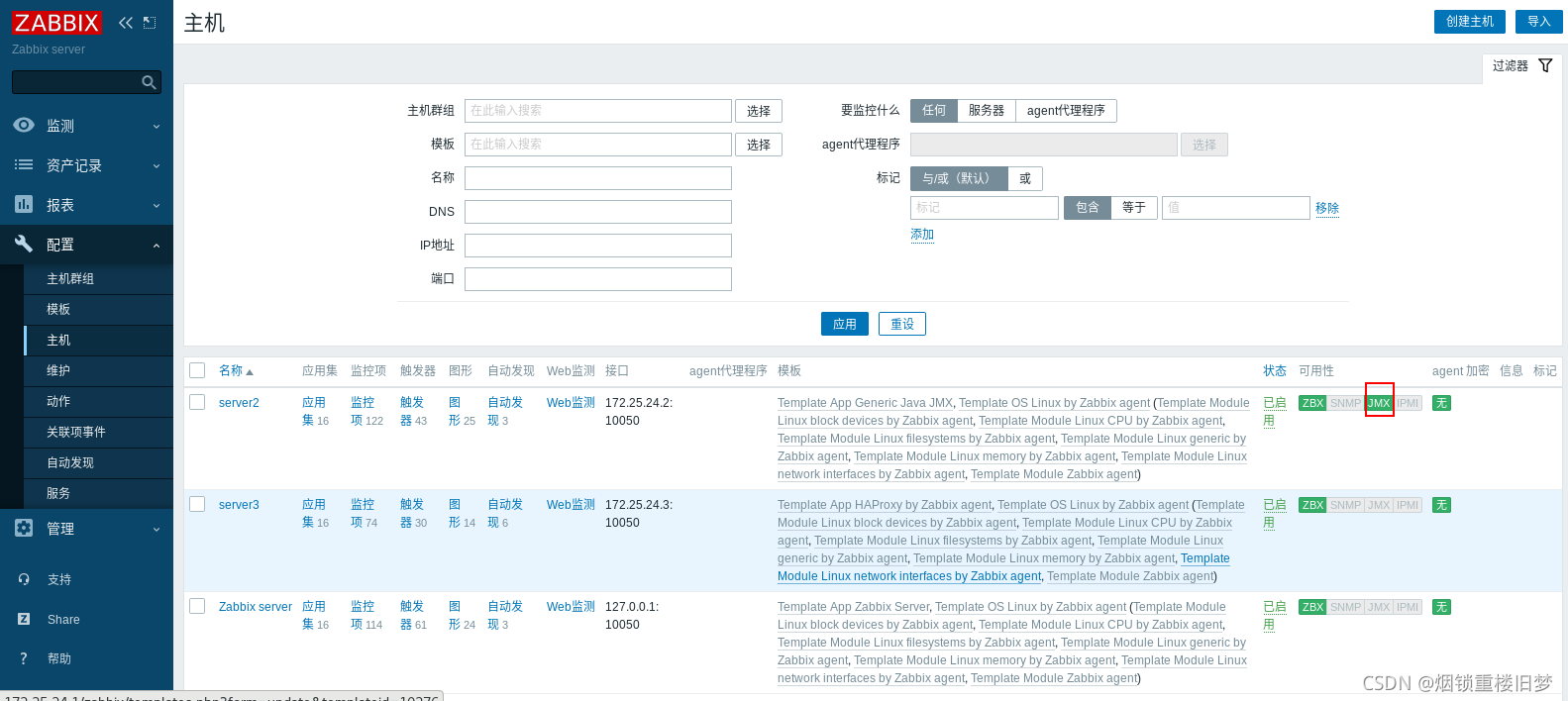Screen dimensions: 1568x701
Task: Click the 无 encryption badge for server2
Action: pos(1441,403)
